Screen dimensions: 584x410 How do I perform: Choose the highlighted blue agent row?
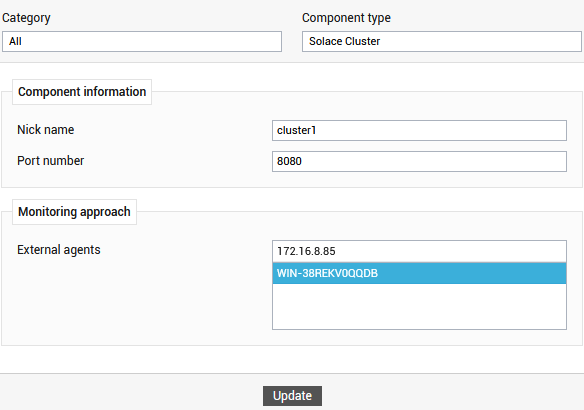(419, 273)
